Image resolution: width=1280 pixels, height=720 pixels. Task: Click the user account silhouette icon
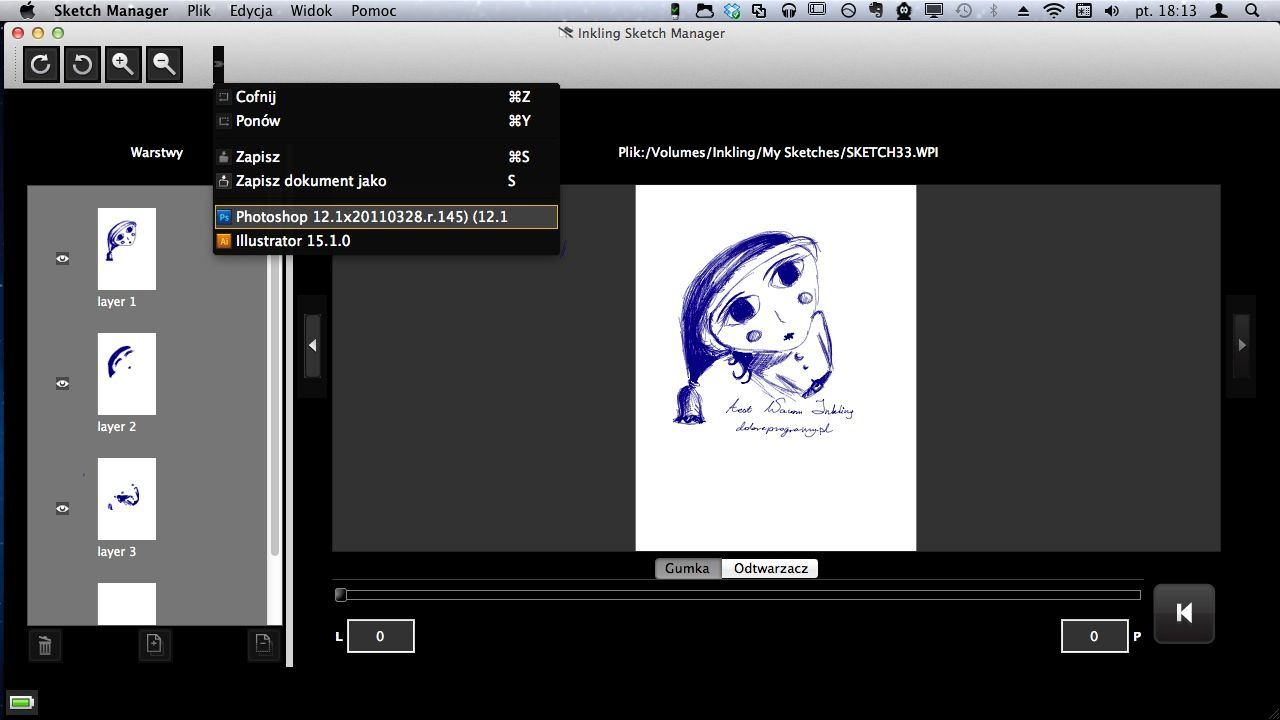[1220, 11]
